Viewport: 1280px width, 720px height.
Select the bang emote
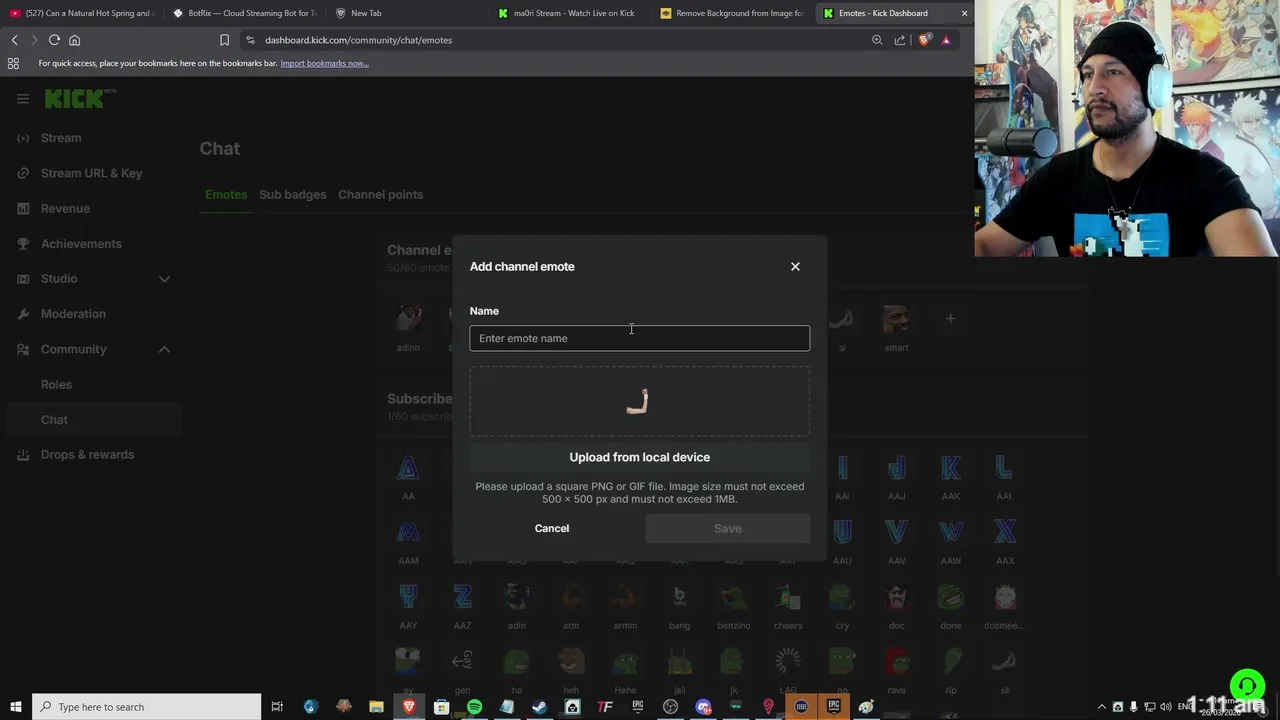click(679, 598)
